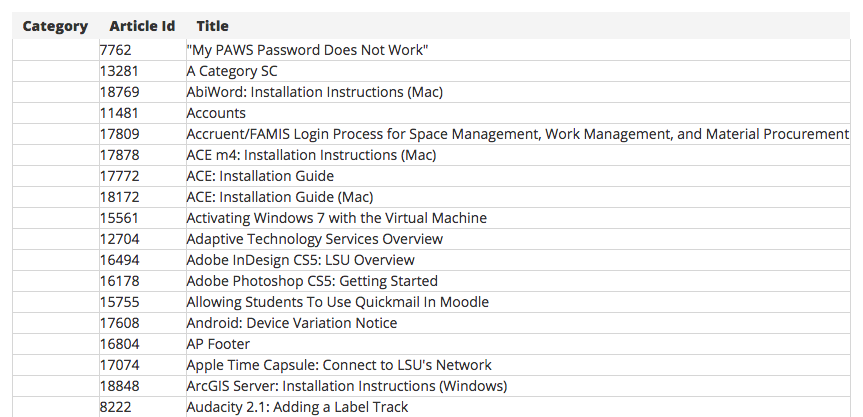
Task: Select article id 16494
Action: click(119, 260)
